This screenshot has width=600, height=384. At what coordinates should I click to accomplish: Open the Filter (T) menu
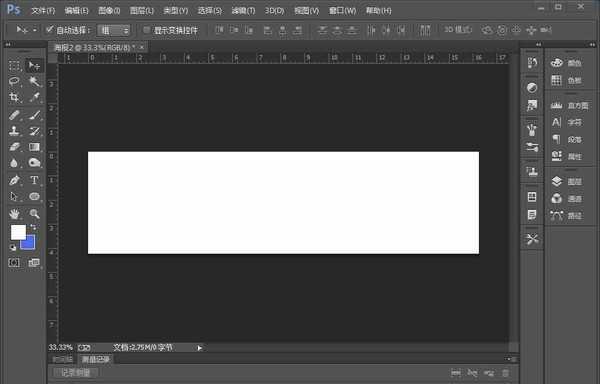pyautogui.click(x=243, y=11)
